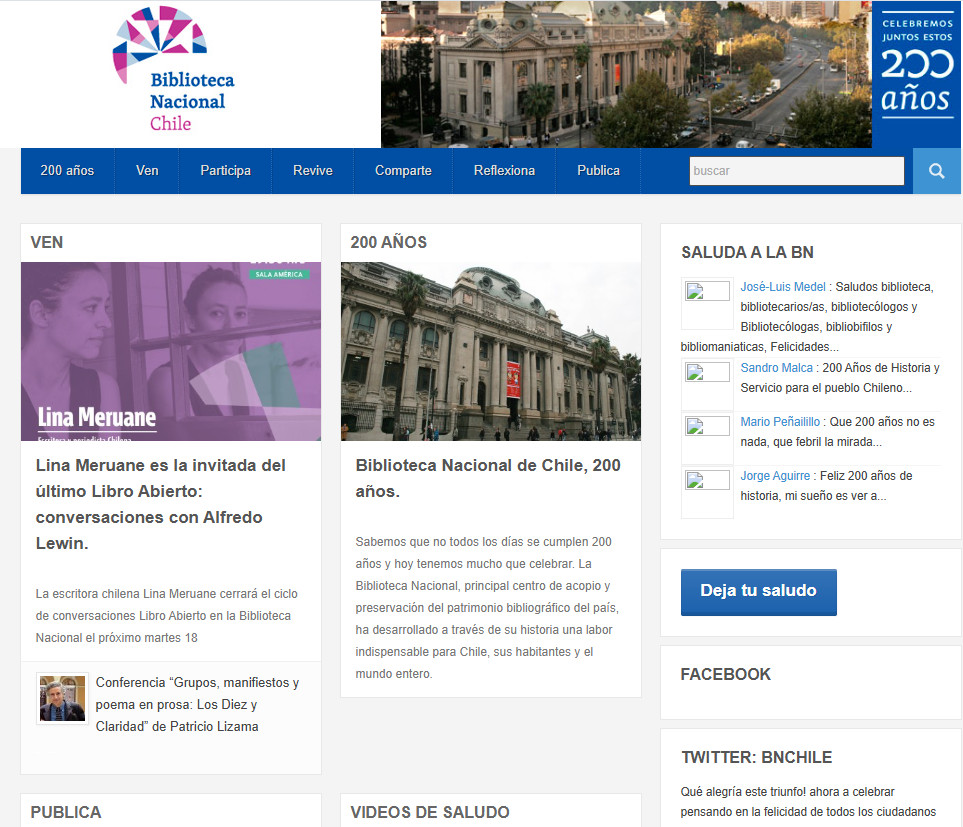Click the 200 años celebration badge
This screenshot has width=963, height=827.
916,74
